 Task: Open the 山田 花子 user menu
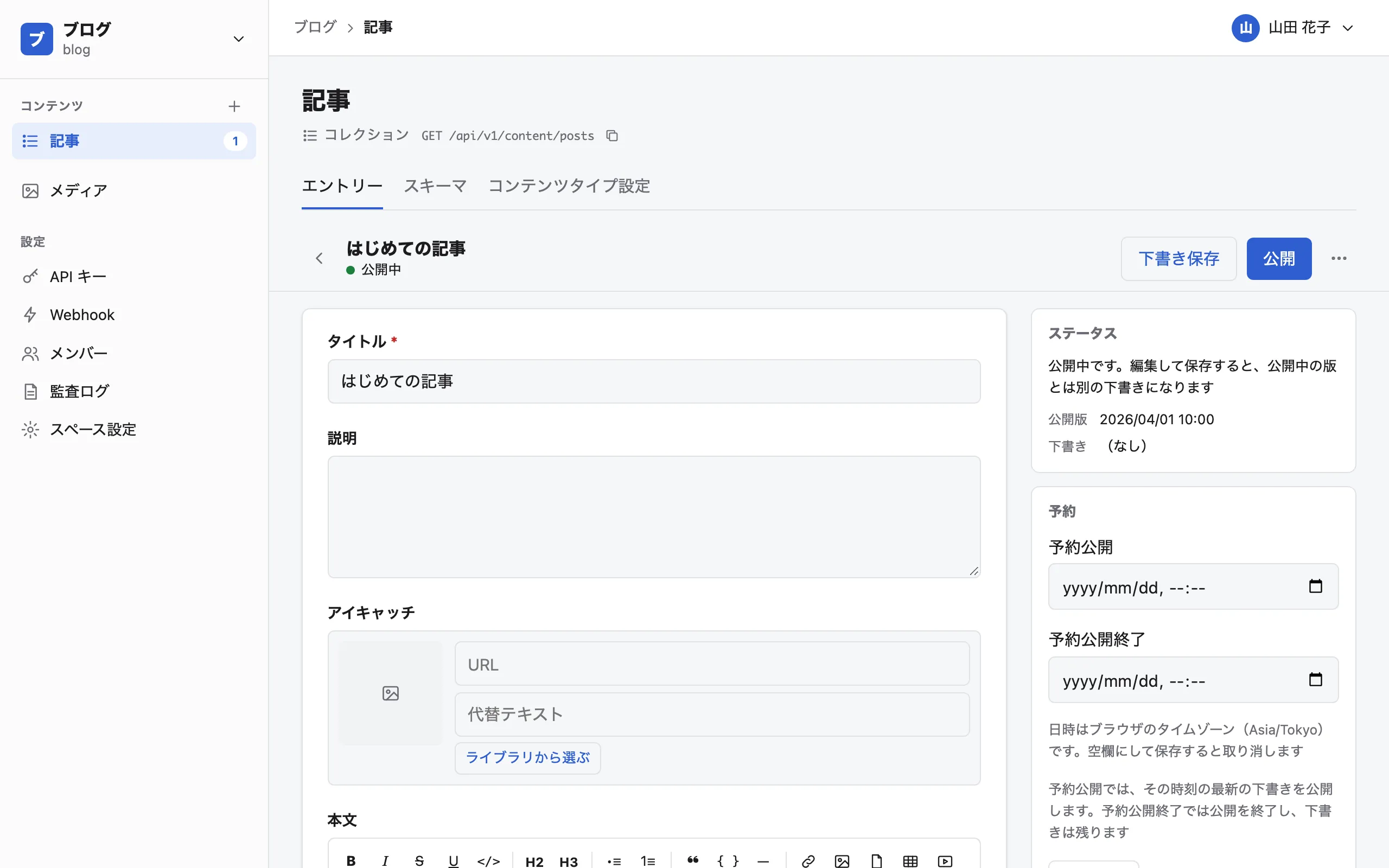(1292, 28)
